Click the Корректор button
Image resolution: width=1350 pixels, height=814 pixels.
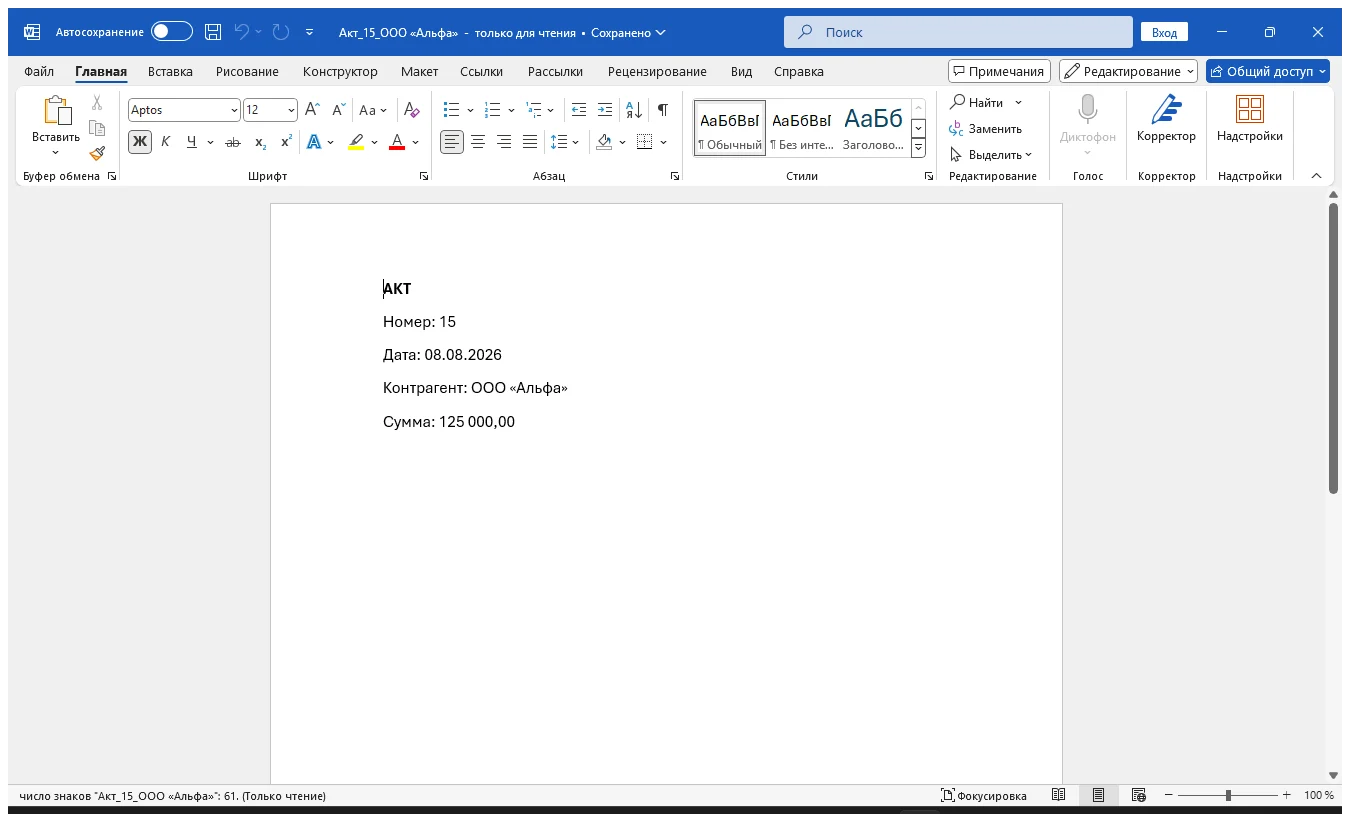point(1166,120)
